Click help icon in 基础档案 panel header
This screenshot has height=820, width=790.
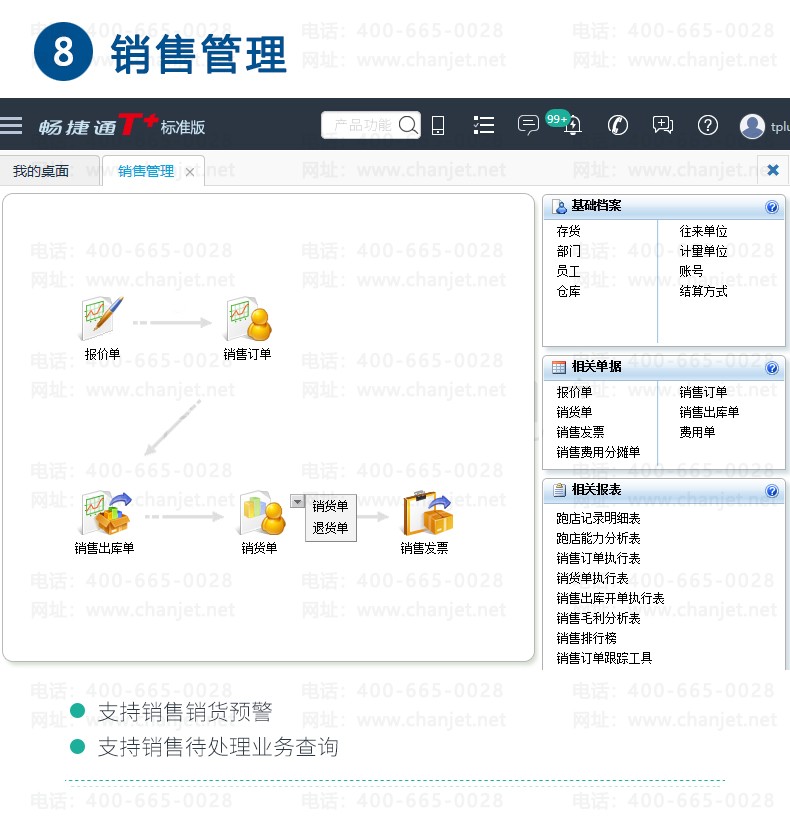[x=772, y=207]
